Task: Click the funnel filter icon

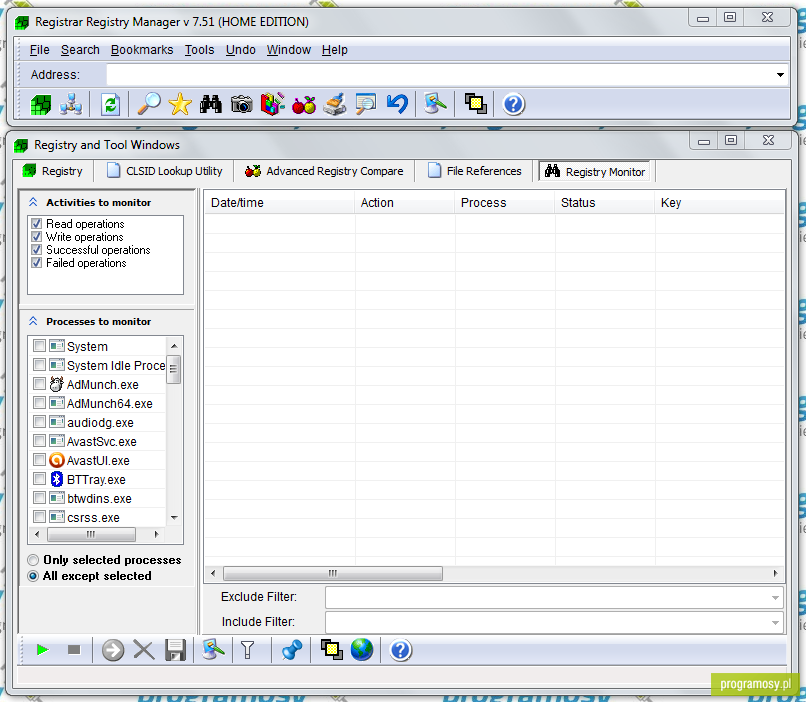Action: tap(248, 650)
